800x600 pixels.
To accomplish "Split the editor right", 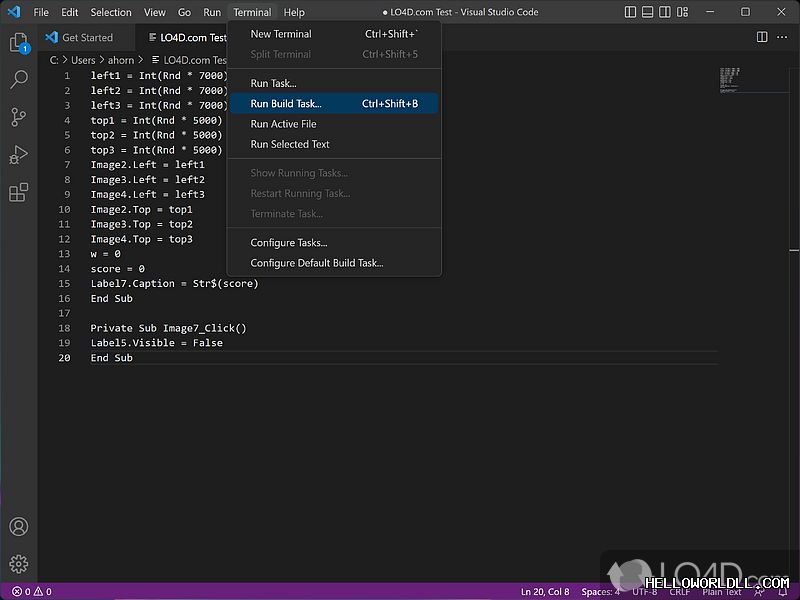I will coord(762,37).
